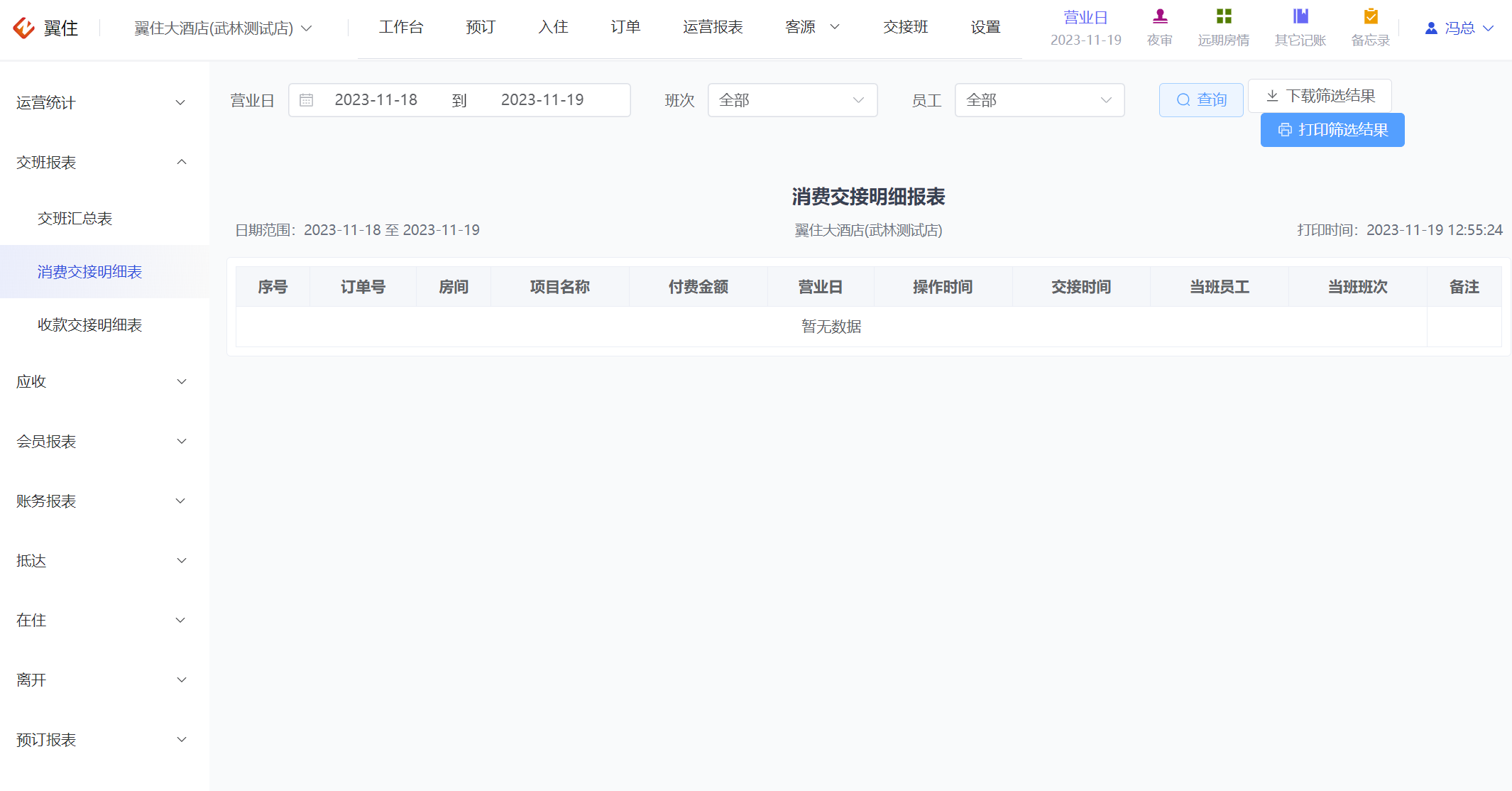Collapse the 交班报表 sidebar section
Viewport: 1512px width, 791px height.
(104, 163)
